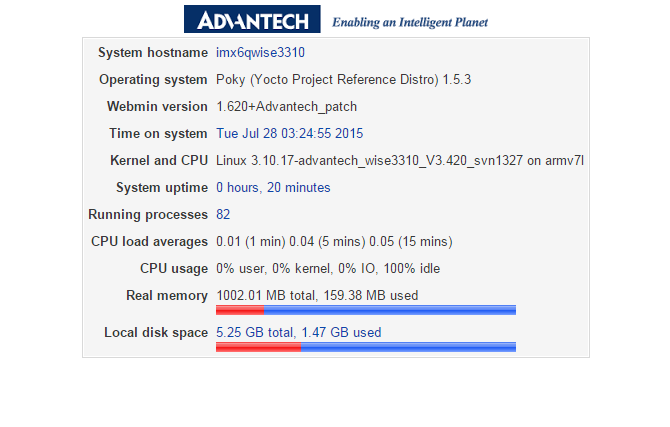Open the running processes count 82
The height and width of the screenshot is (427, 670).
224,214
